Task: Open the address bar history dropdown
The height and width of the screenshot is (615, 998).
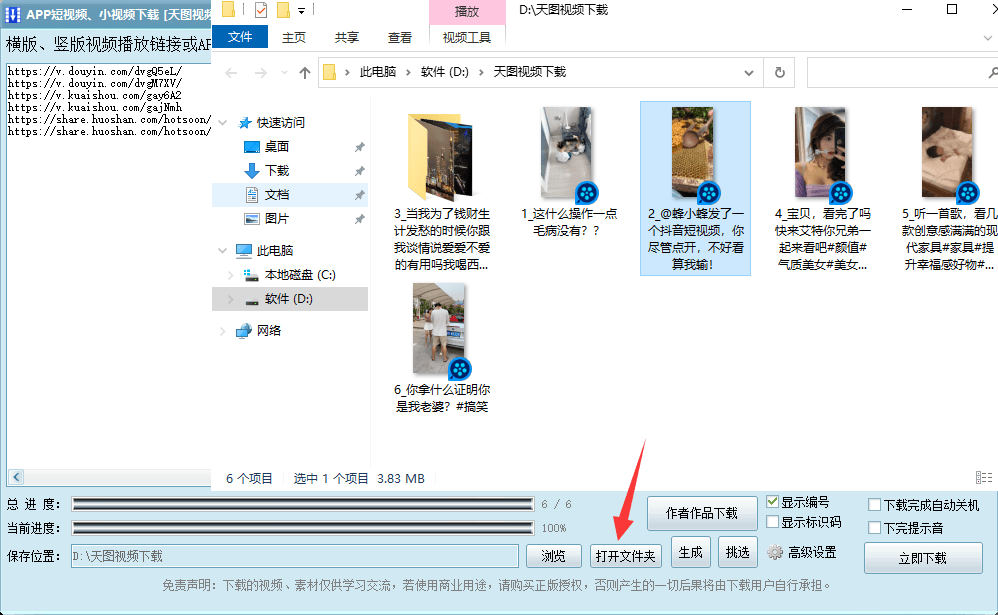Action: tap(748, 72)
